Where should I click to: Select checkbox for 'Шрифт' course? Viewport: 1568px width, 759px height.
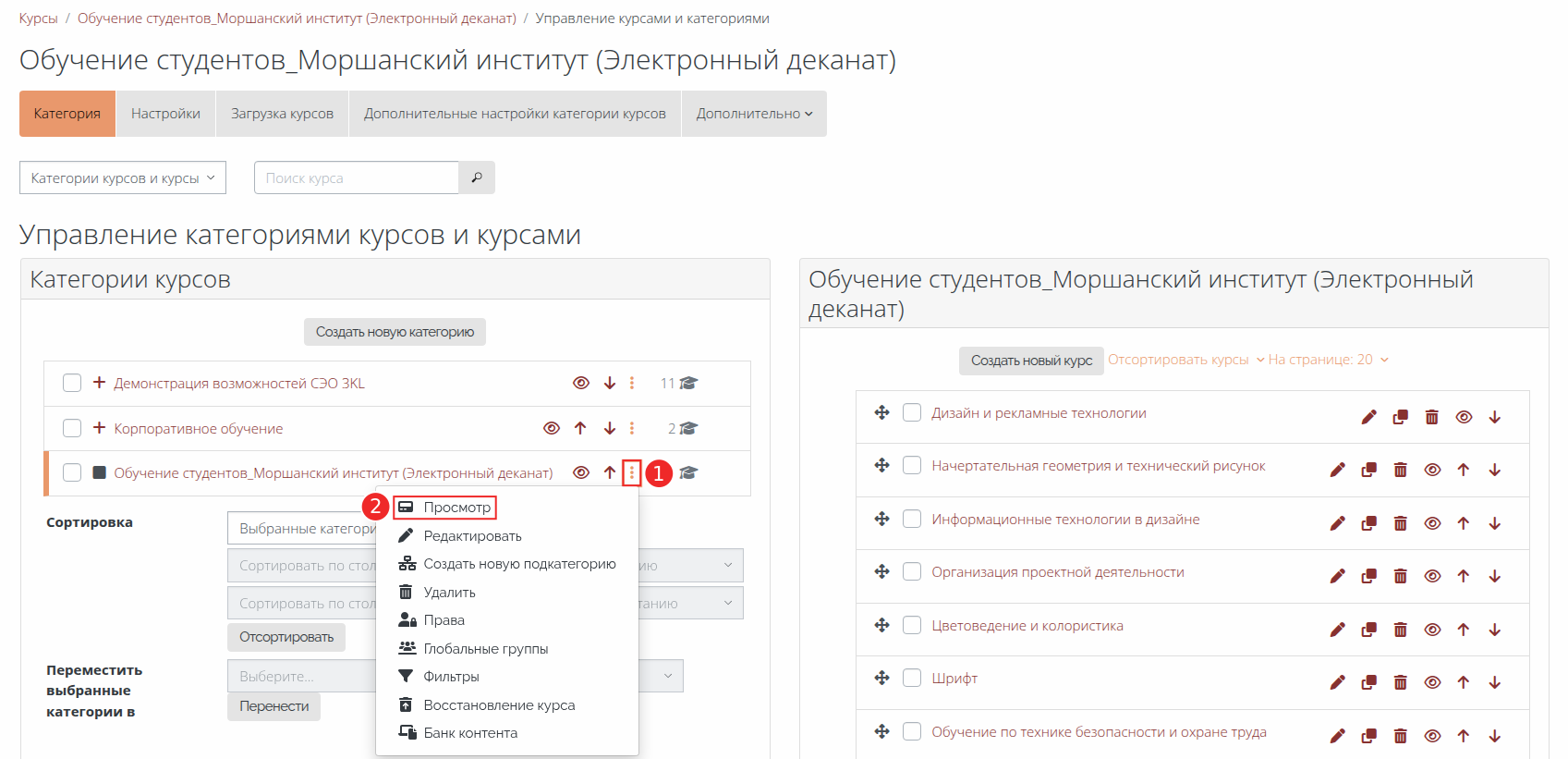[x=912, y=678]
